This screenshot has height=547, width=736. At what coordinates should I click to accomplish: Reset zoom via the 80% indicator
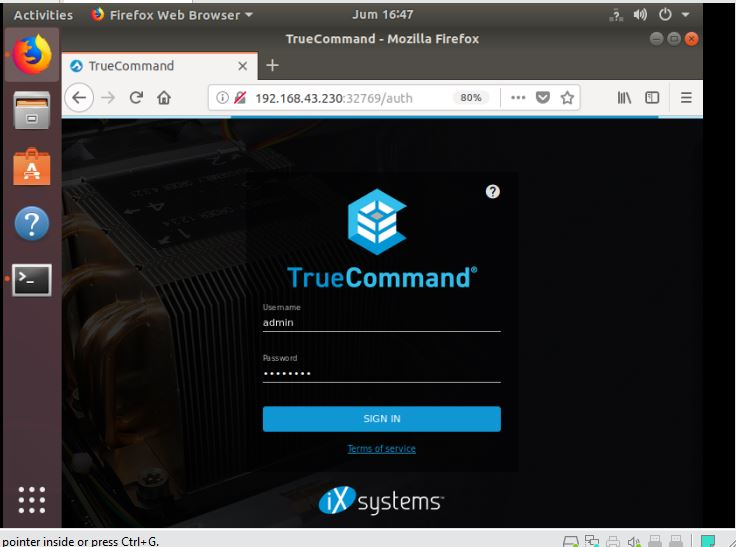pyautogui.click(x=470, y=98)
